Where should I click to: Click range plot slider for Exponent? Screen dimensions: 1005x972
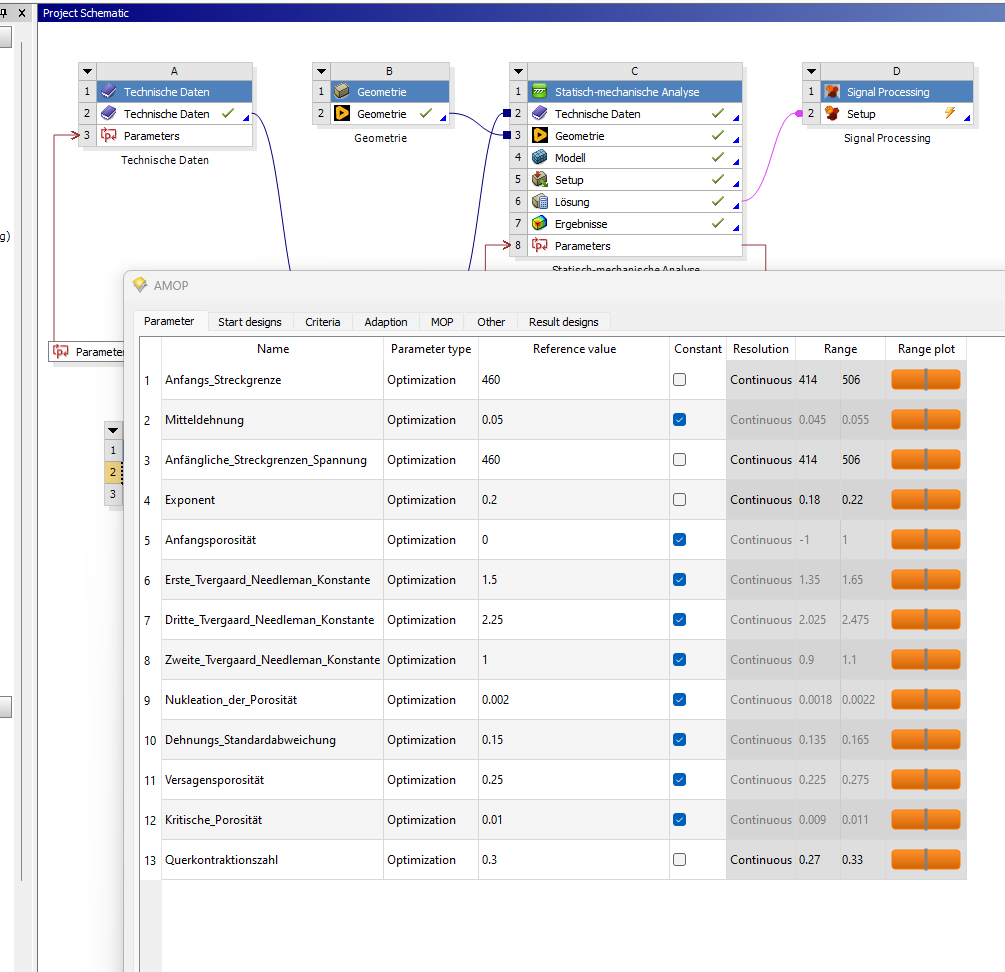pyautogui.click(x=926, y=500)
